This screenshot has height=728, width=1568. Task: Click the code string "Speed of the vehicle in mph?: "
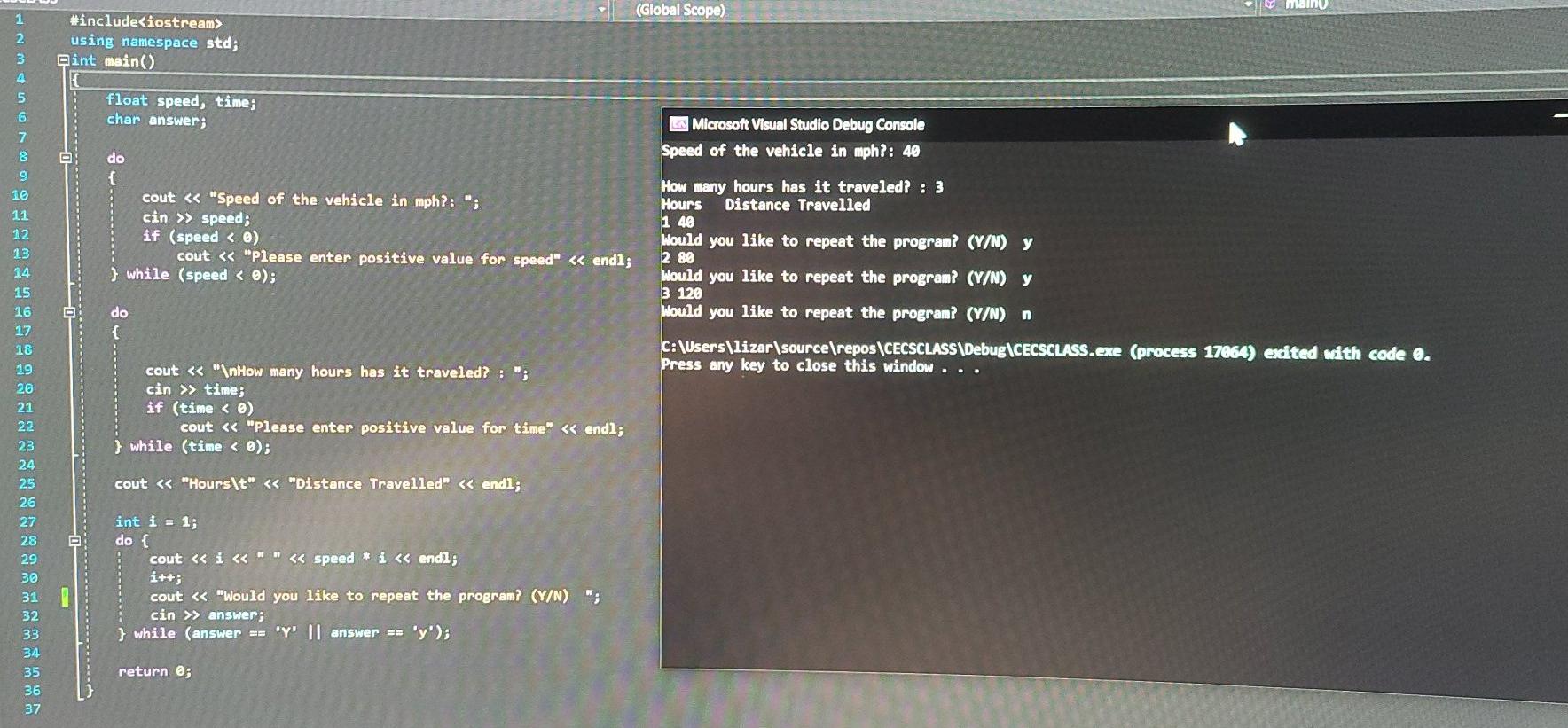click(x=341, y=200)
